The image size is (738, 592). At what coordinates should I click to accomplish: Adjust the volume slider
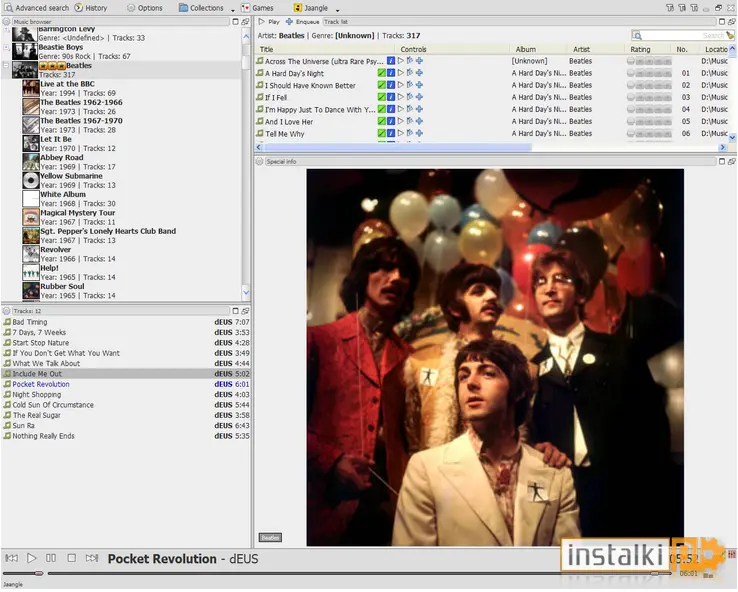coord(24,573)
